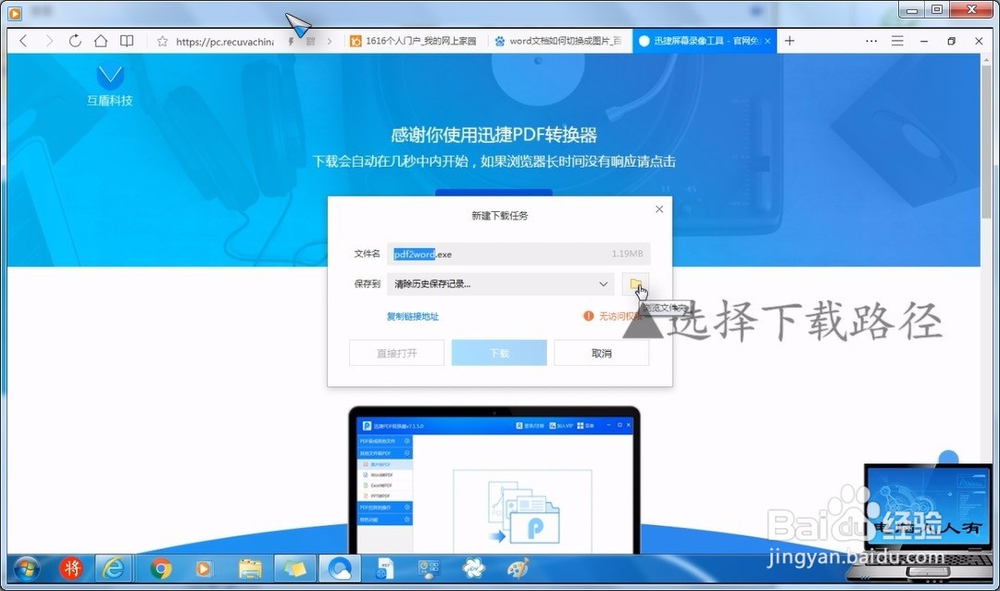This screenshot has width=1000, height=591.
Task: Open the 保存到 save location dropdown
Action: point(501,284)
